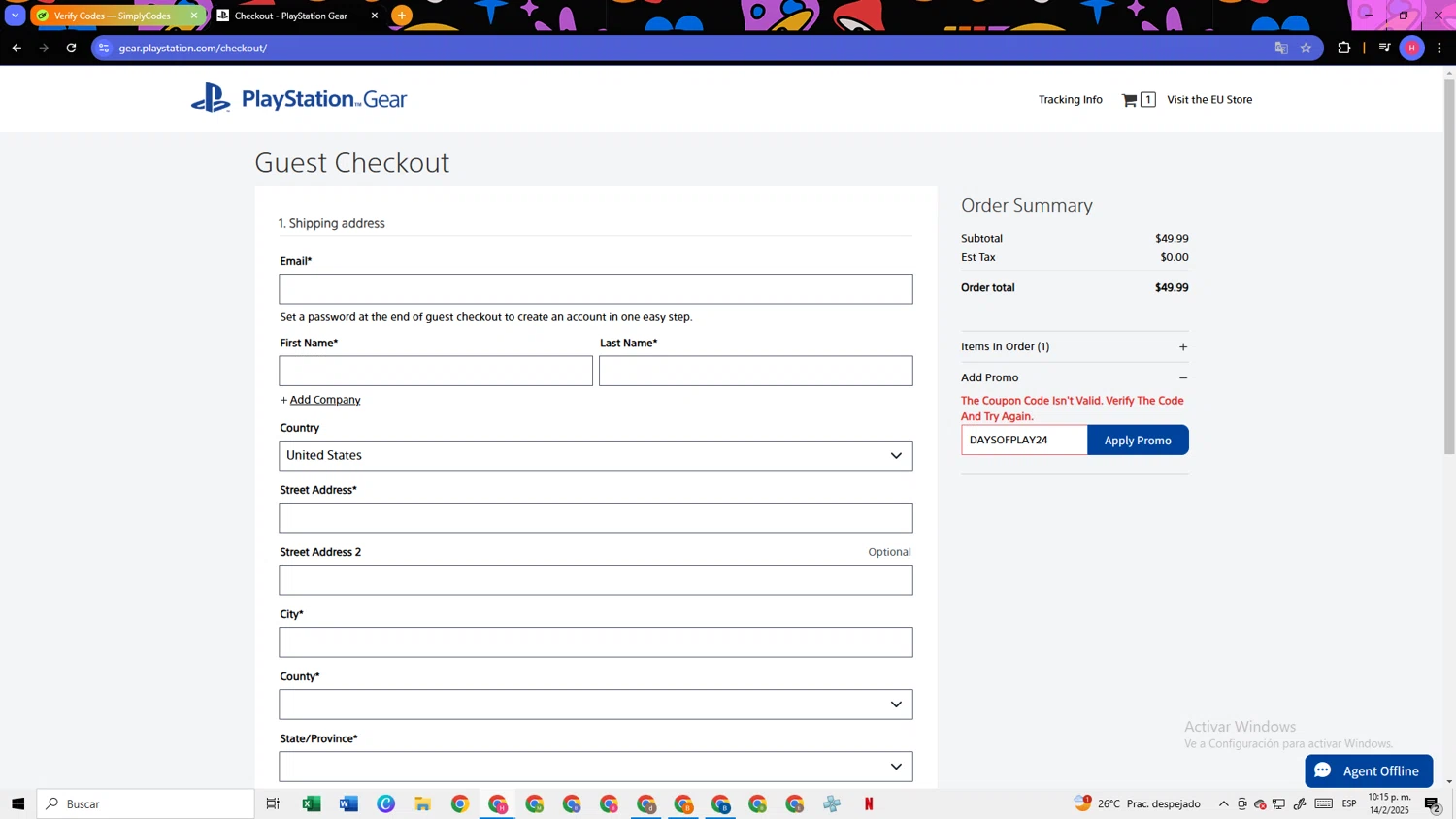
Task: Click the ESP language indicator
Action: pos(1349,803)
